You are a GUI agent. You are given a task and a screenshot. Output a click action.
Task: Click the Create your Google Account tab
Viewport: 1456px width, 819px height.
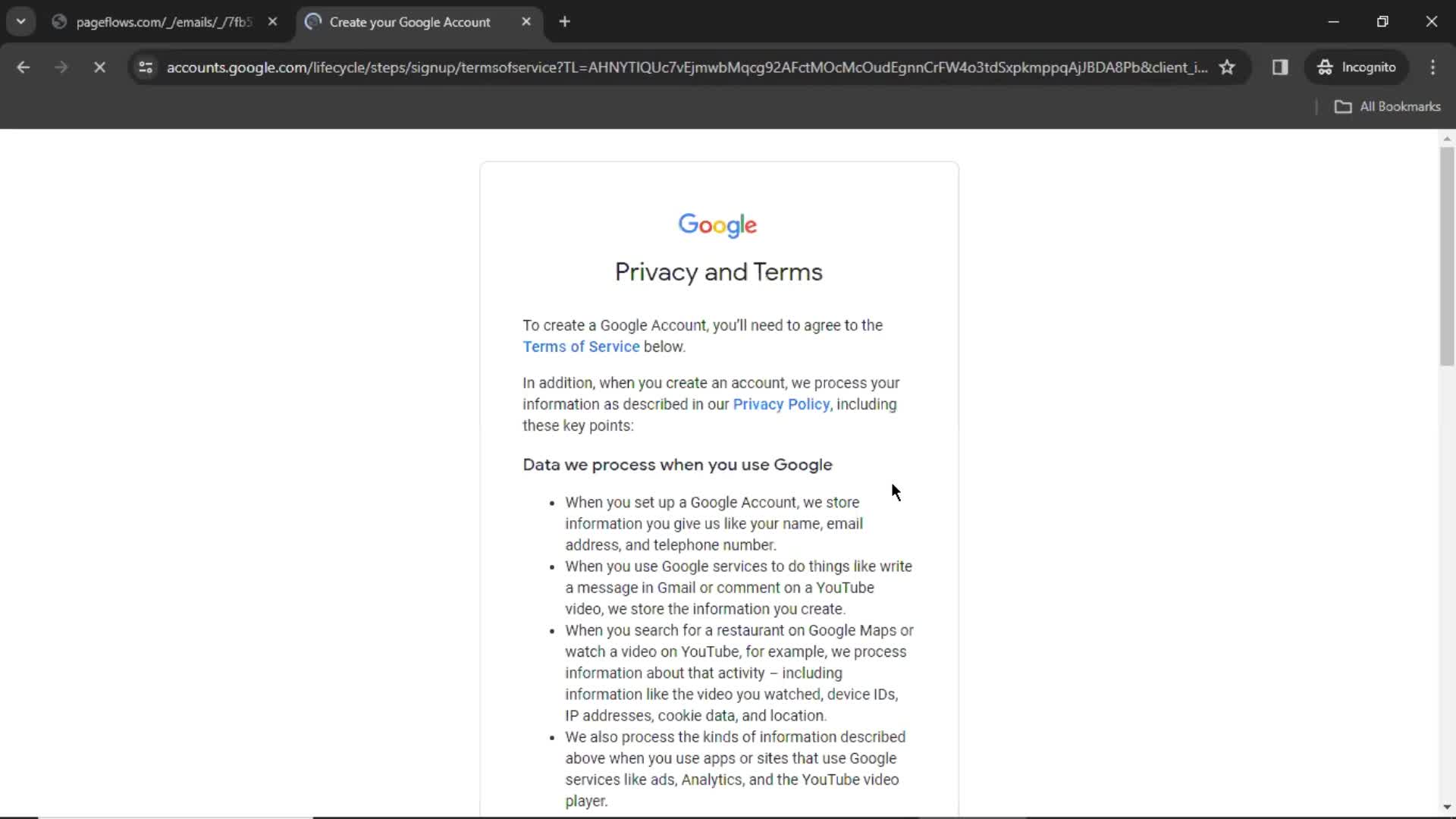pos(409,22)
